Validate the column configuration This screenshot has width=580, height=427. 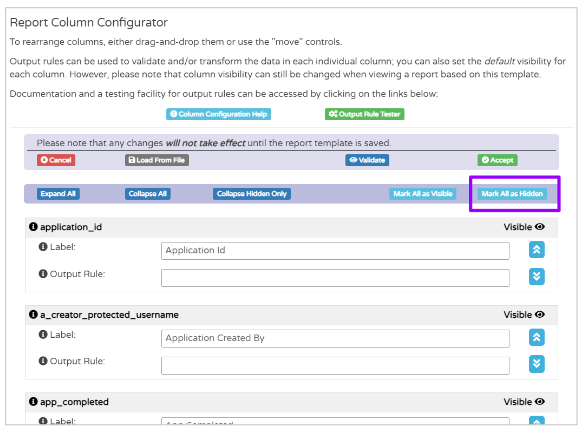click(367, 160)
